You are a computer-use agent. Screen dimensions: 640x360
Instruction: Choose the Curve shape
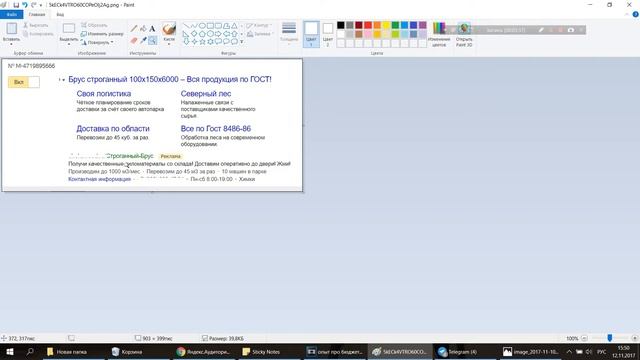[x=194, y=26]
